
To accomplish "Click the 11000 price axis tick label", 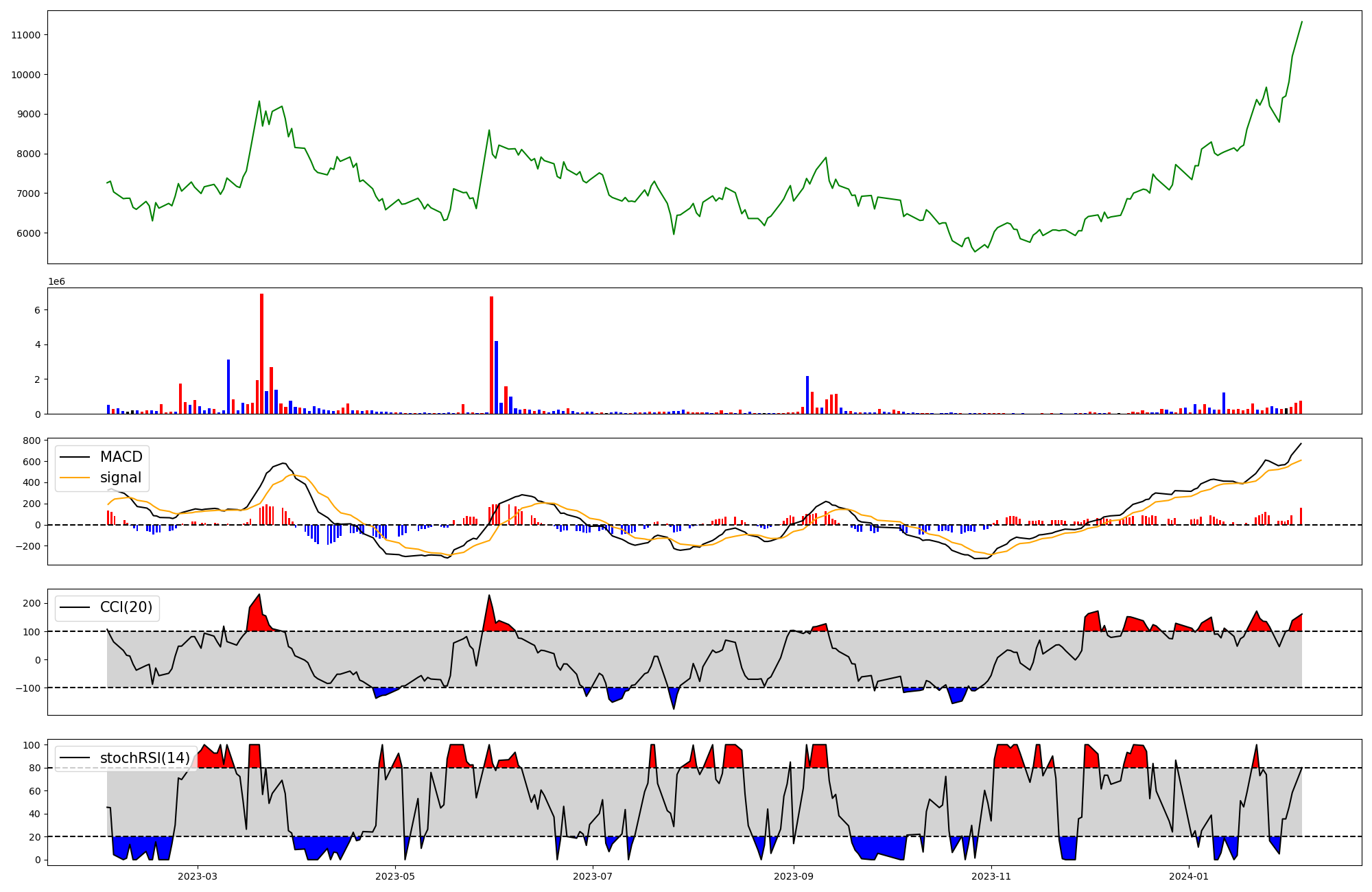I will coord(27,35).
